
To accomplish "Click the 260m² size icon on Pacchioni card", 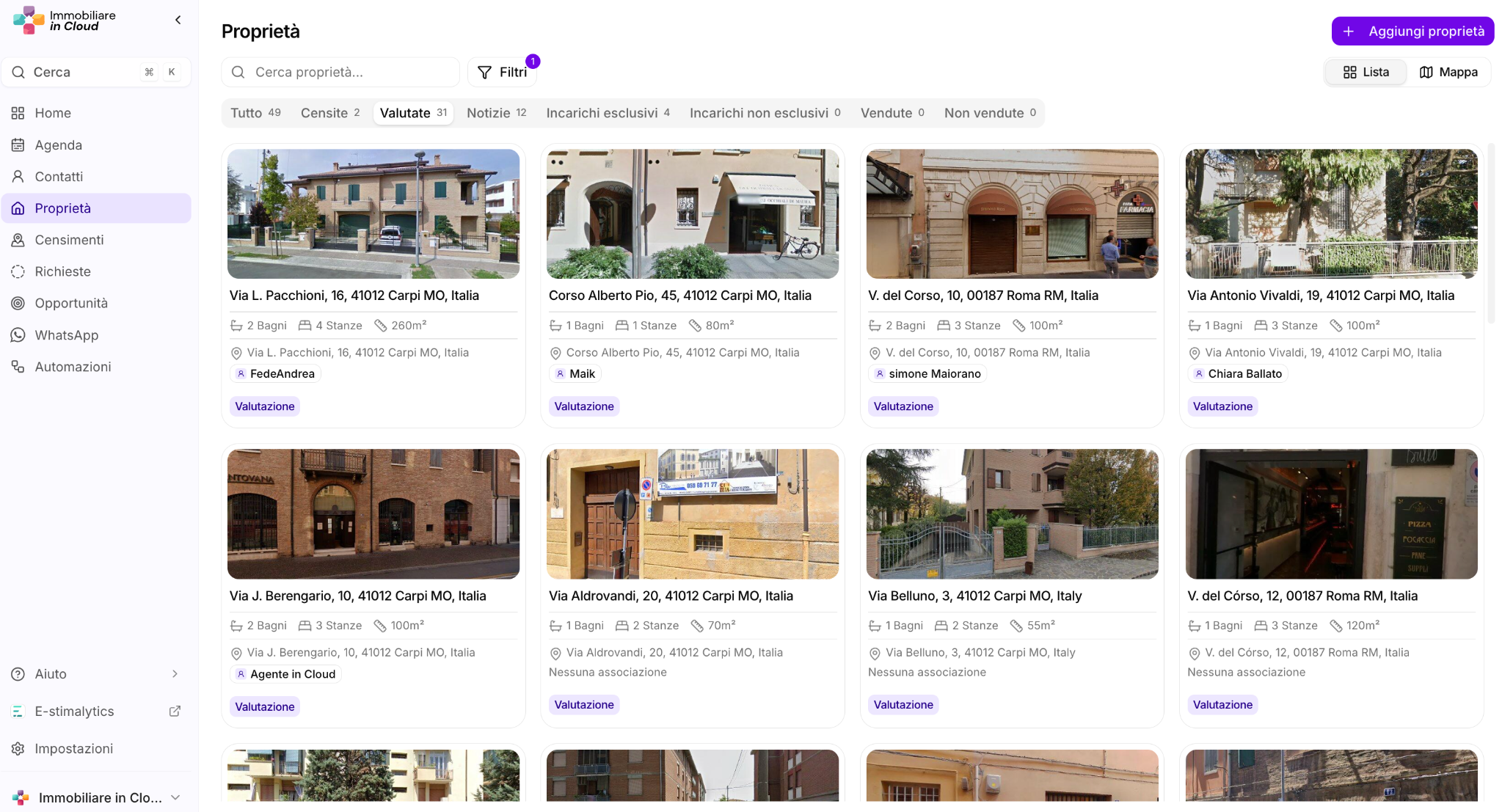I will pyautogui.click(x=380, y=326).
